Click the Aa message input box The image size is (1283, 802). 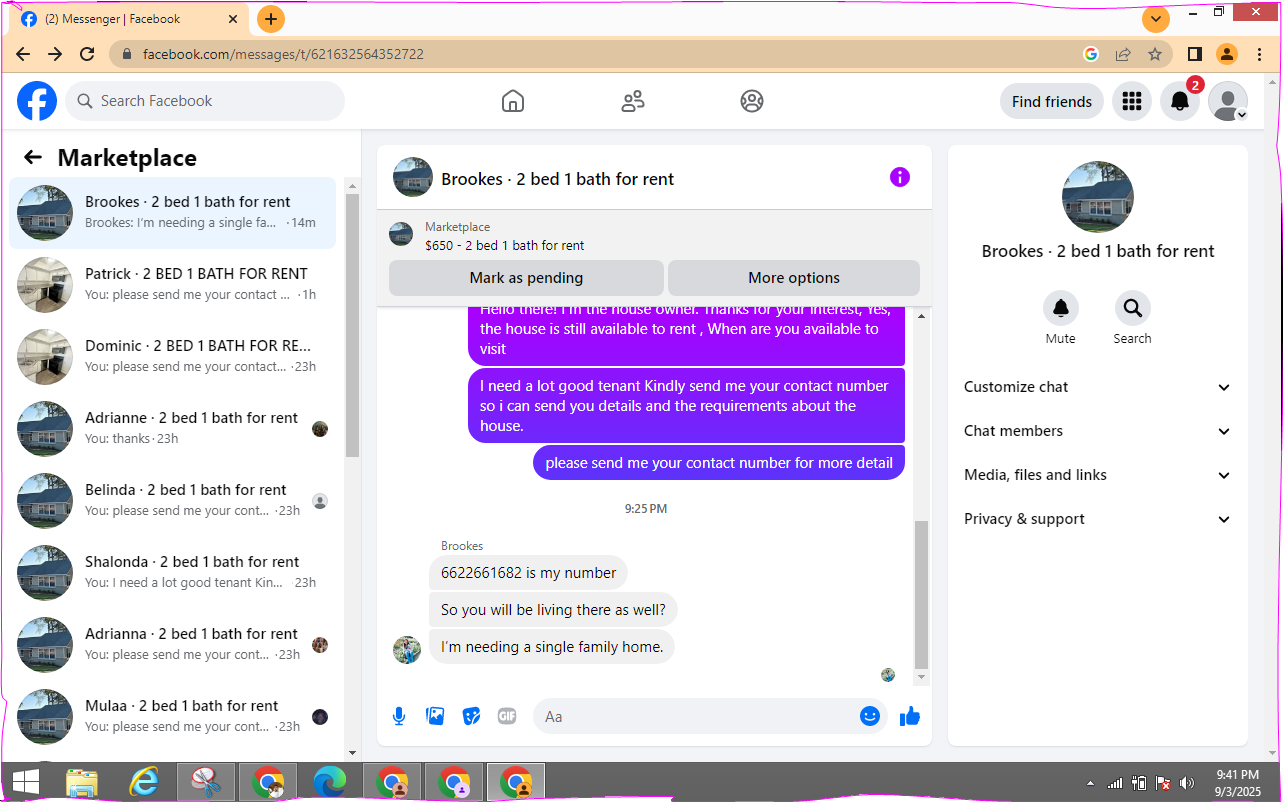(696, 716)
